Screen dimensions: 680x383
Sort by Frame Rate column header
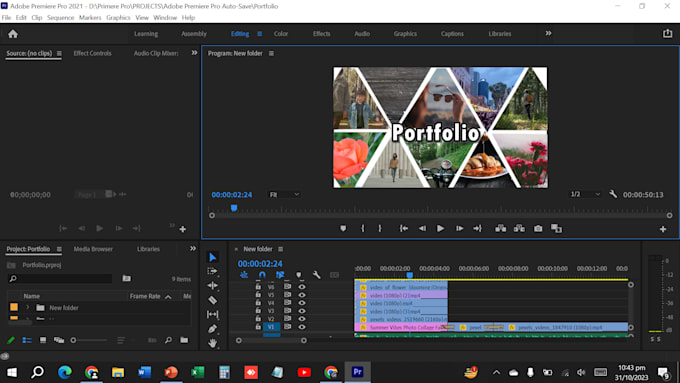145,296
